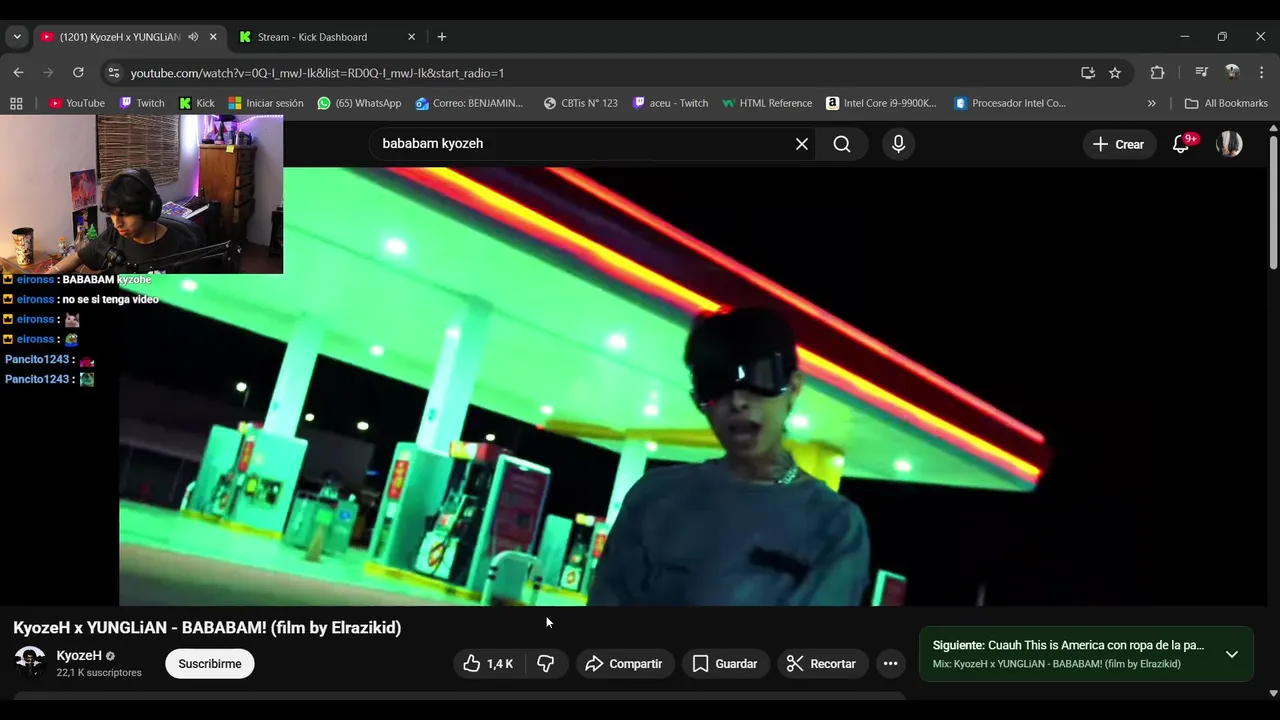
Task: Open more actions three-dot button
Action: tap(890, 663)
